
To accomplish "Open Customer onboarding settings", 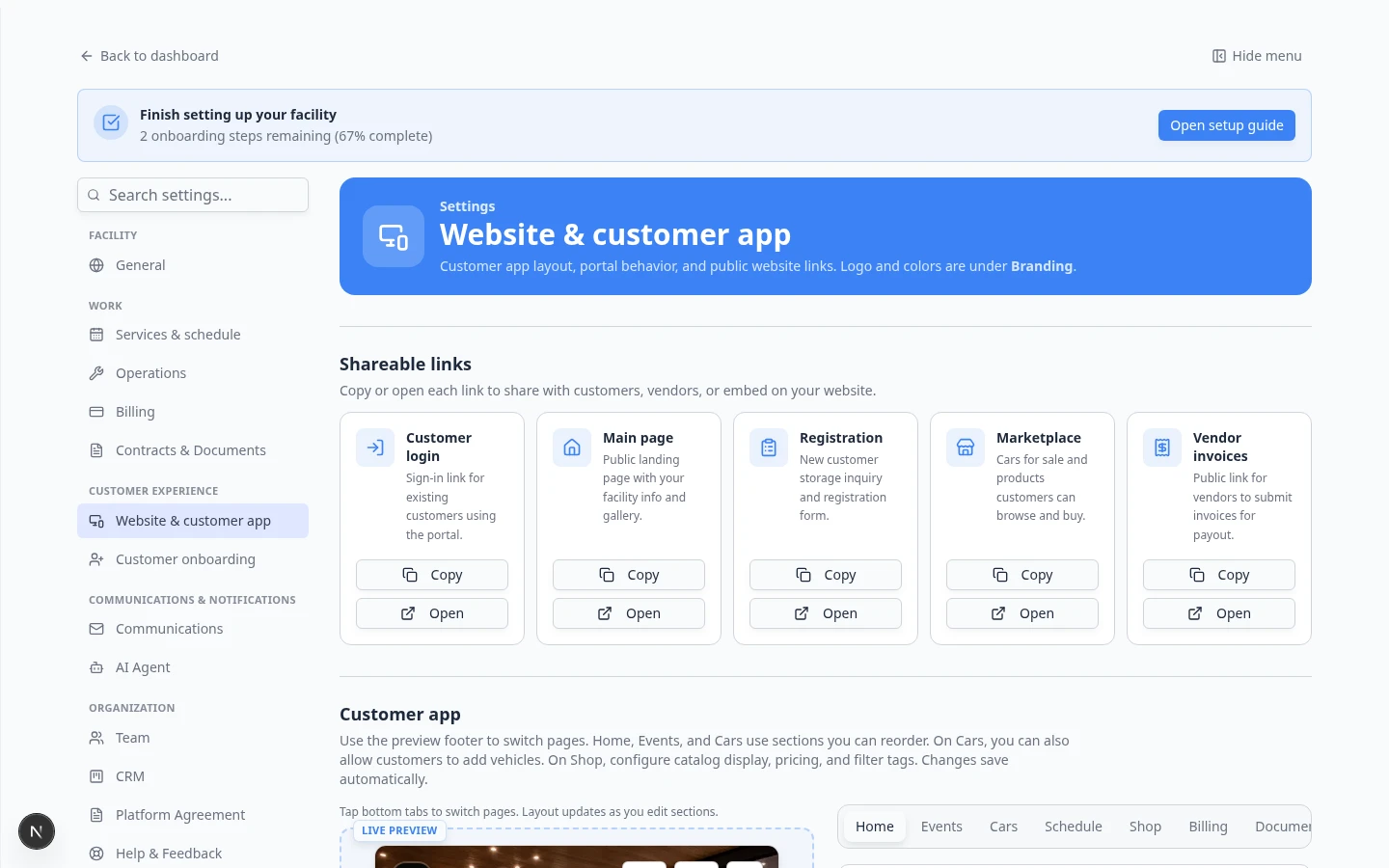I will [x=193, y=559].
